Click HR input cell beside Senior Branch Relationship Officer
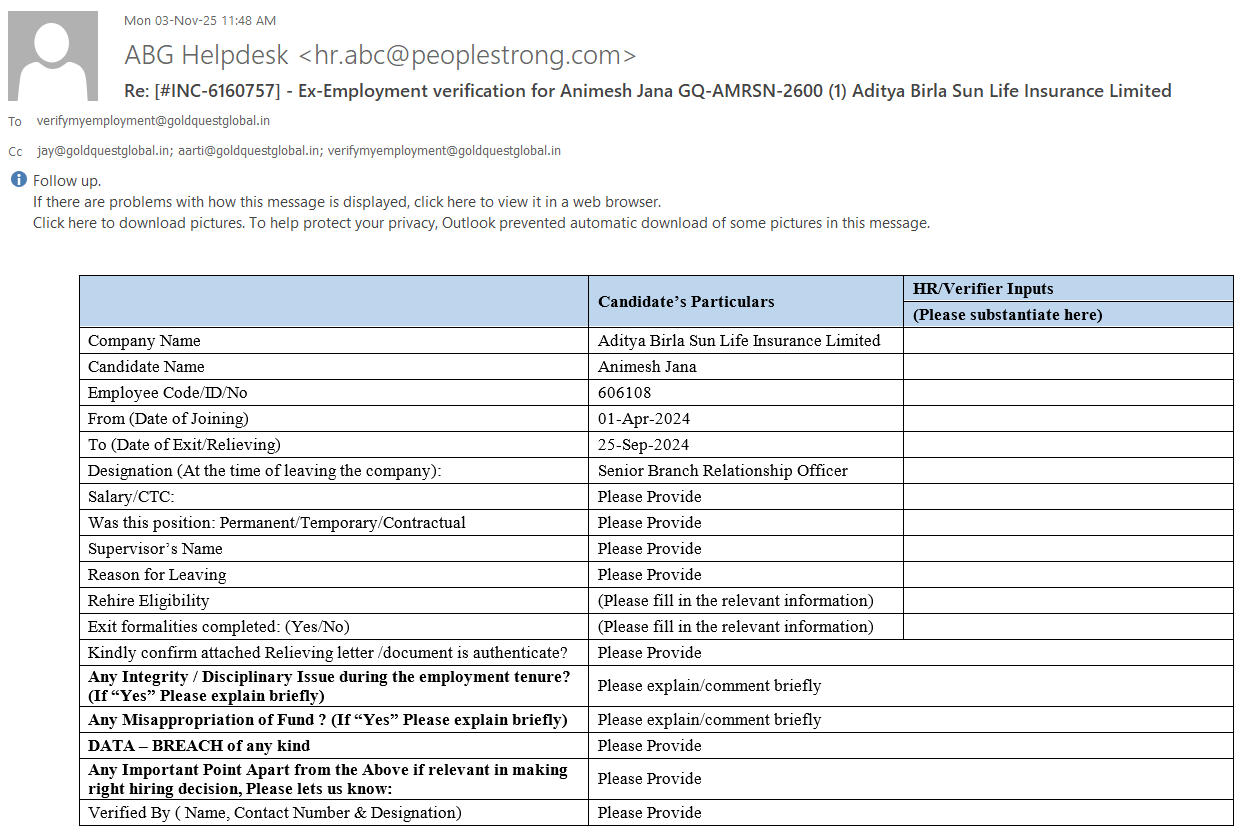 point(1067,471)
